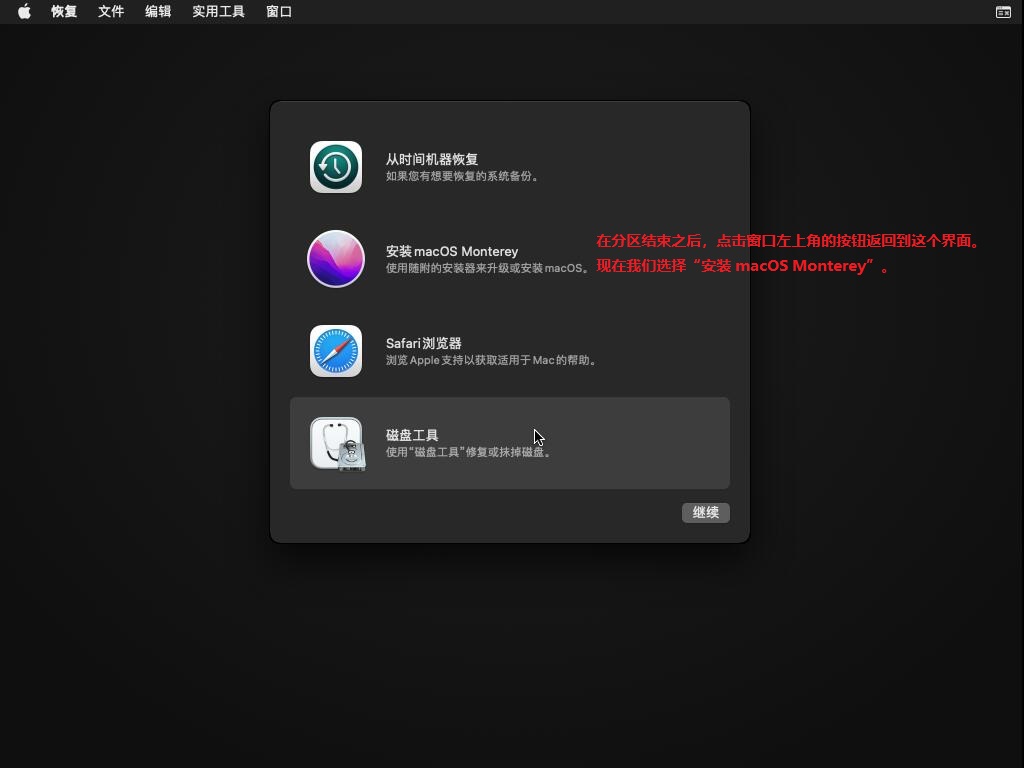
Task: Click the clock face on the Time Machine icon
Action: [x=336, y=166]
